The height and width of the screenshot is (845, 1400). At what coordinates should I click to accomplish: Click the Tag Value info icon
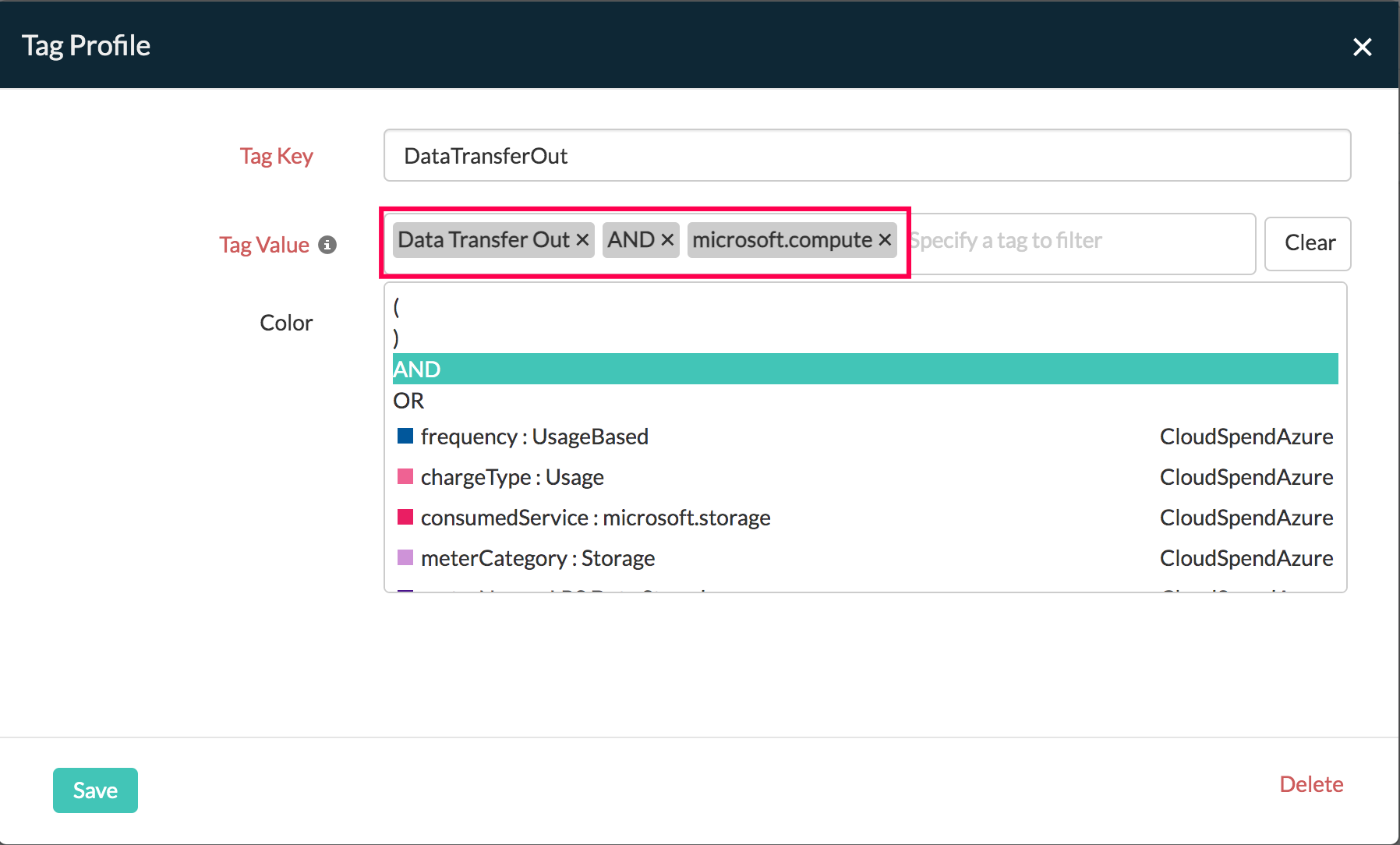[x=328, y=245]
